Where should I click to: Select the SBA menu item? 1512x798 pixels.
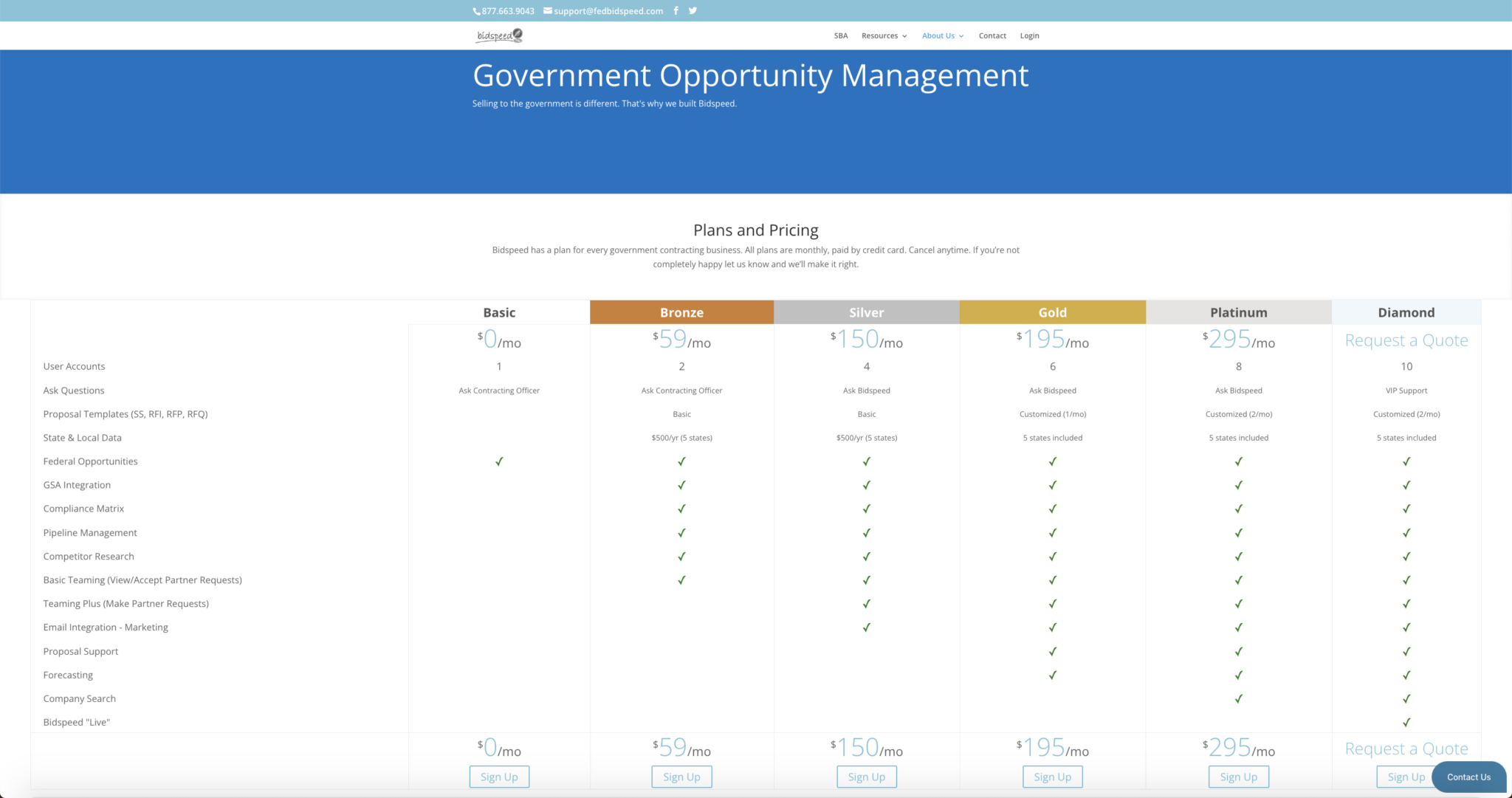pyautogui.click(x=840, y=35)
